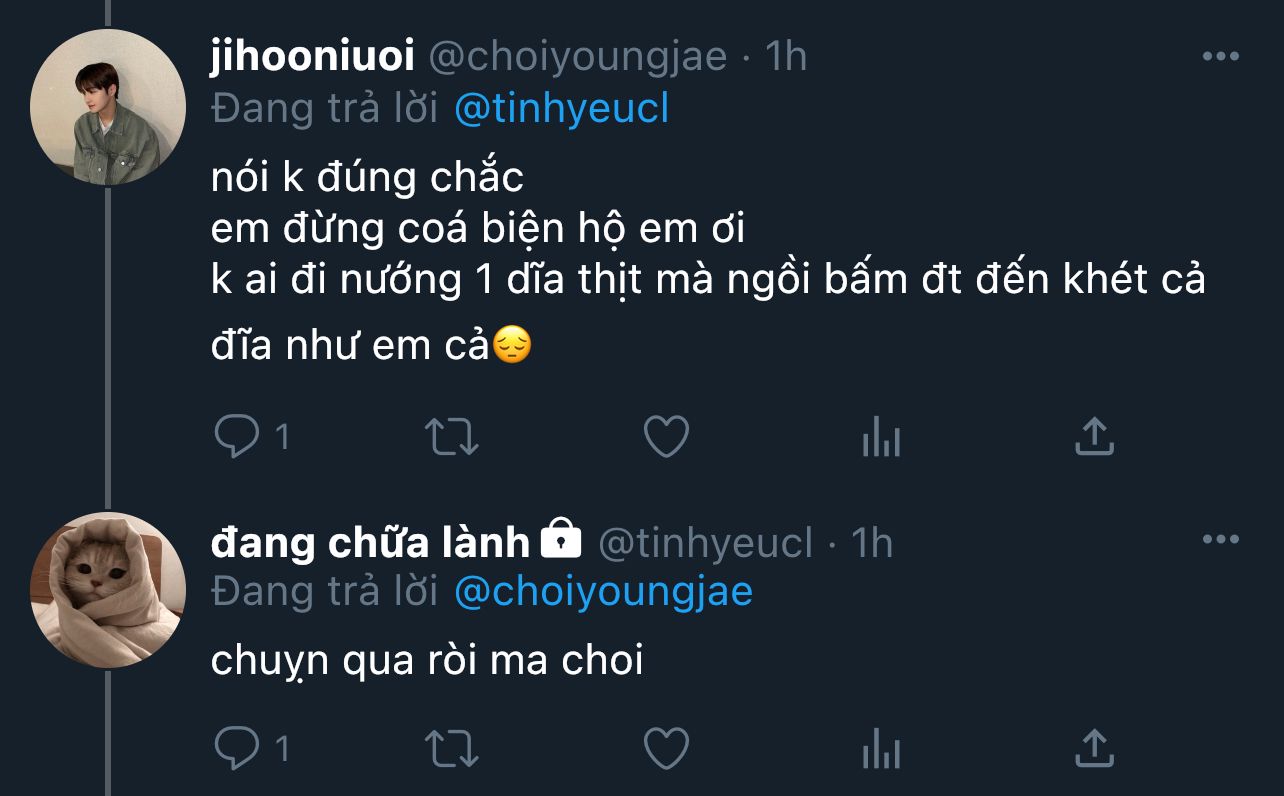The width and height of the screenshot is (1284, 796).
Task: Reply to jihooniuoi's tweet
Action: (x=237, y=437)
